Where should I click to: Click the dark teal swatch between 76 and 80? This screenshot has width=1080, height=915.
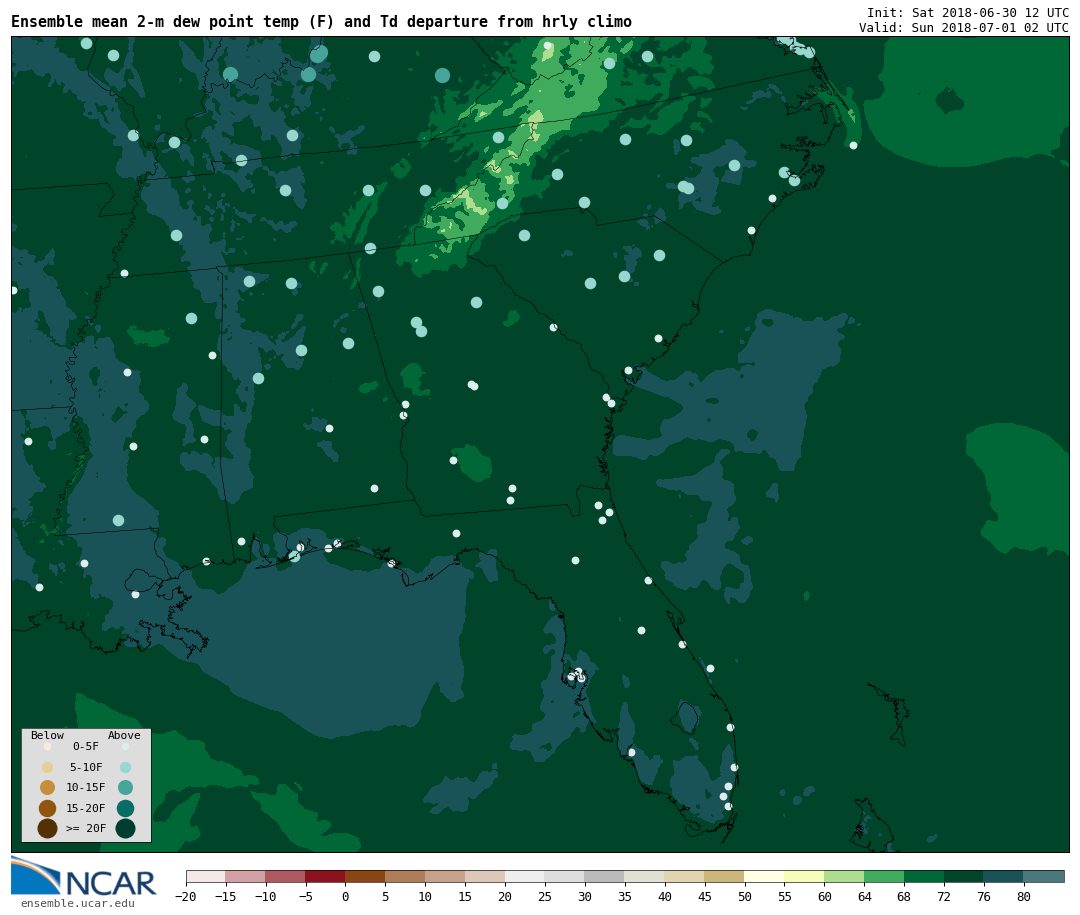click(x=1005, y=877)
